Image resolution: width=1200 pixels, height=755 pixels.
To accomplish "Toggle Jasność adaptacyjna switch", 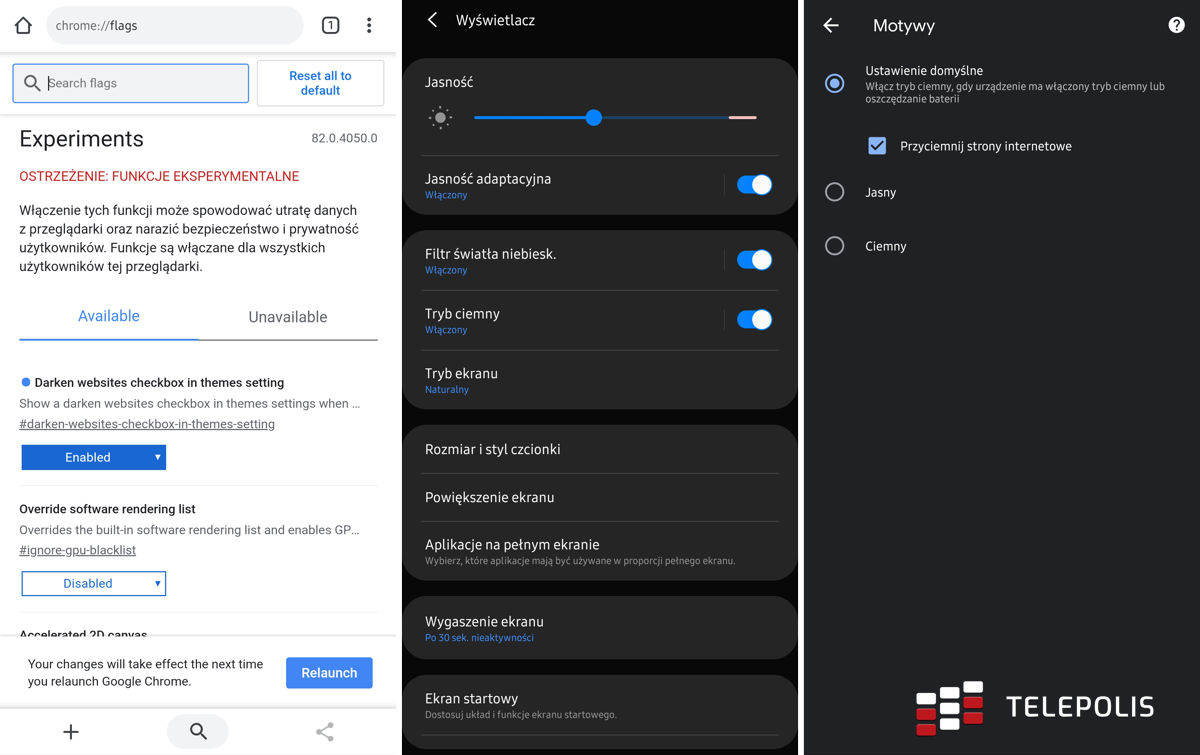I will [754, 185].
